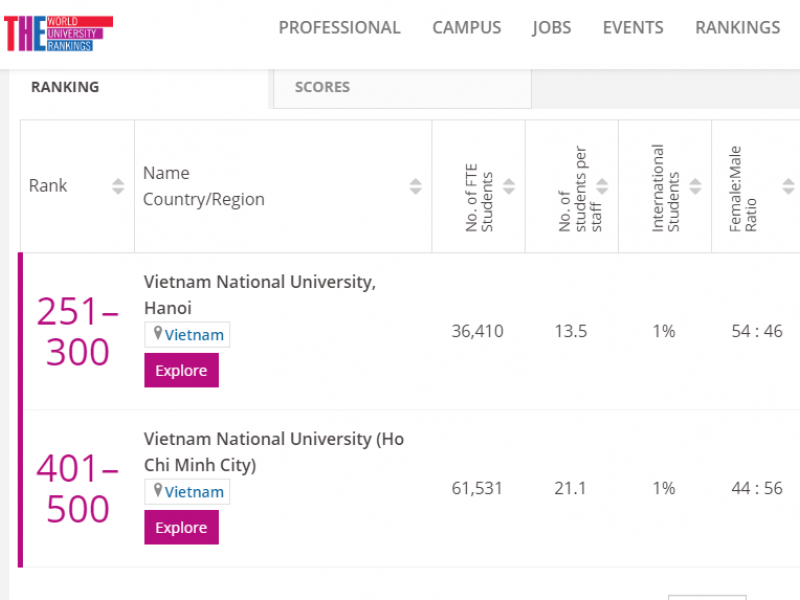The width and height of the screenshot is (800, 600).
Task: Explore Vietnam National University, Hanoi
Action: pos(181,370)
